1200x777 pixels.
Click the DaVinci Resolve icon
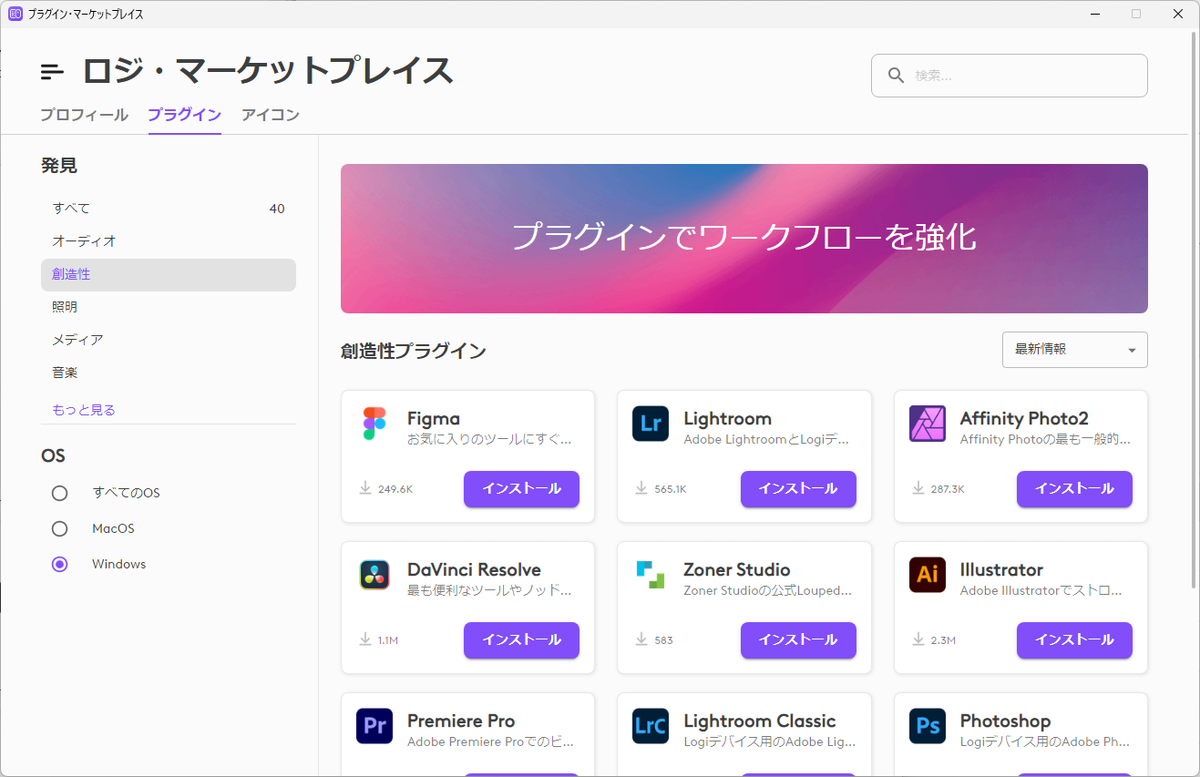click(374, 575)
